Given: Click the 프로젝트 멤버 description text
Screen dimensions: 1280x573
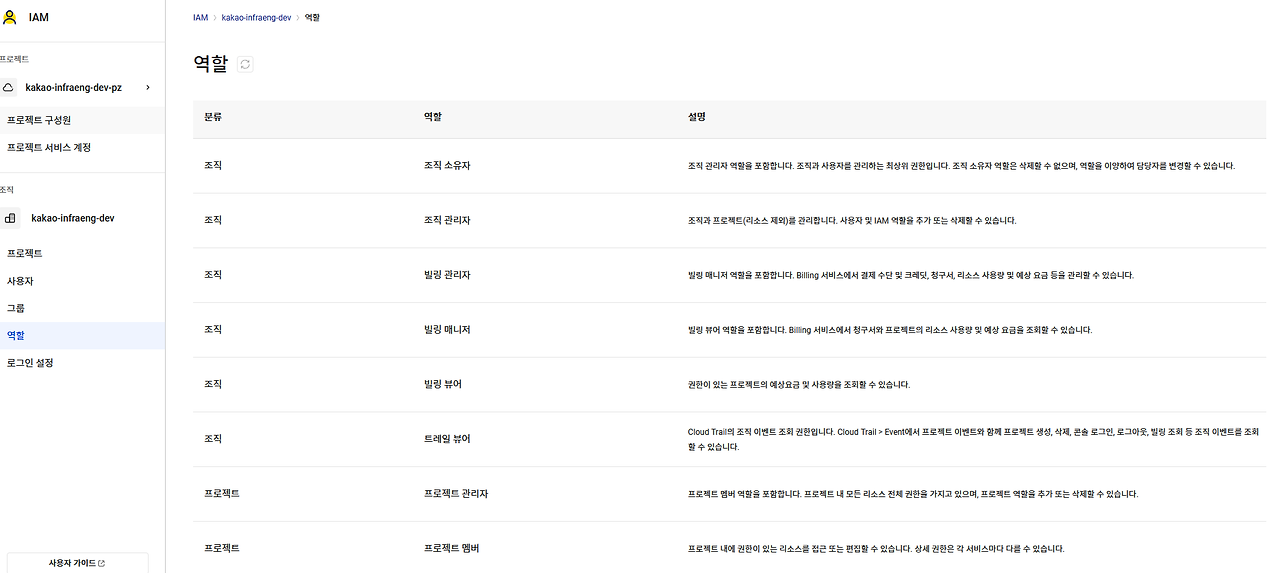Looking at the screenshot, I should 876,549.
